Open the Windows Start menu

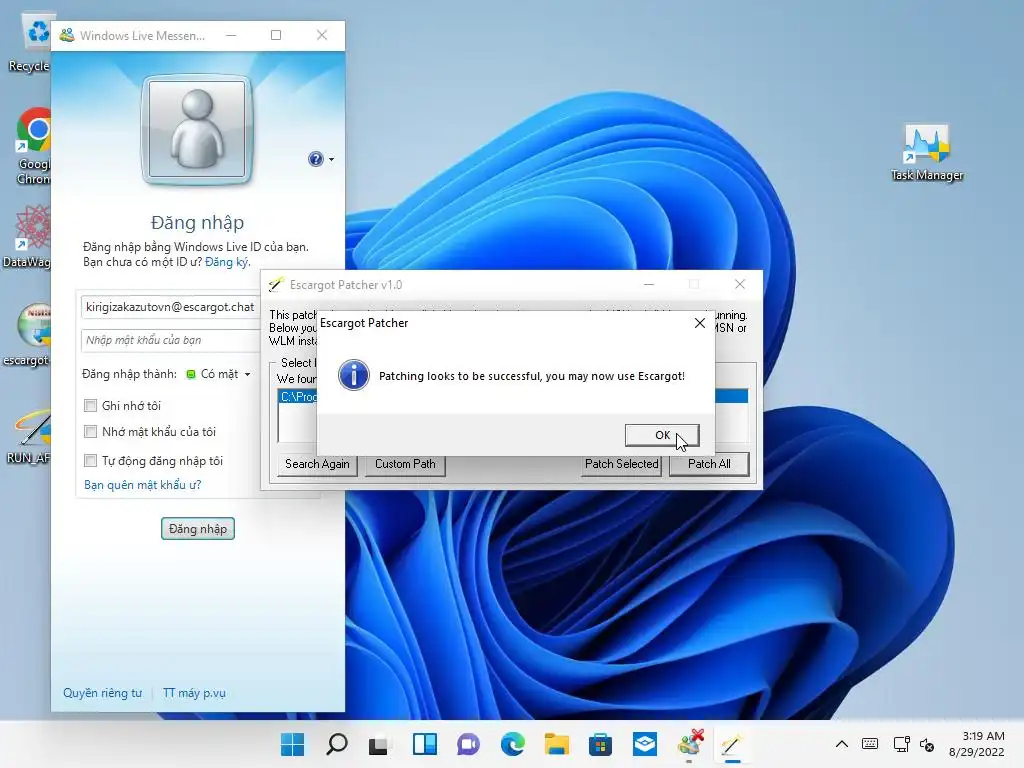(293, 744)
